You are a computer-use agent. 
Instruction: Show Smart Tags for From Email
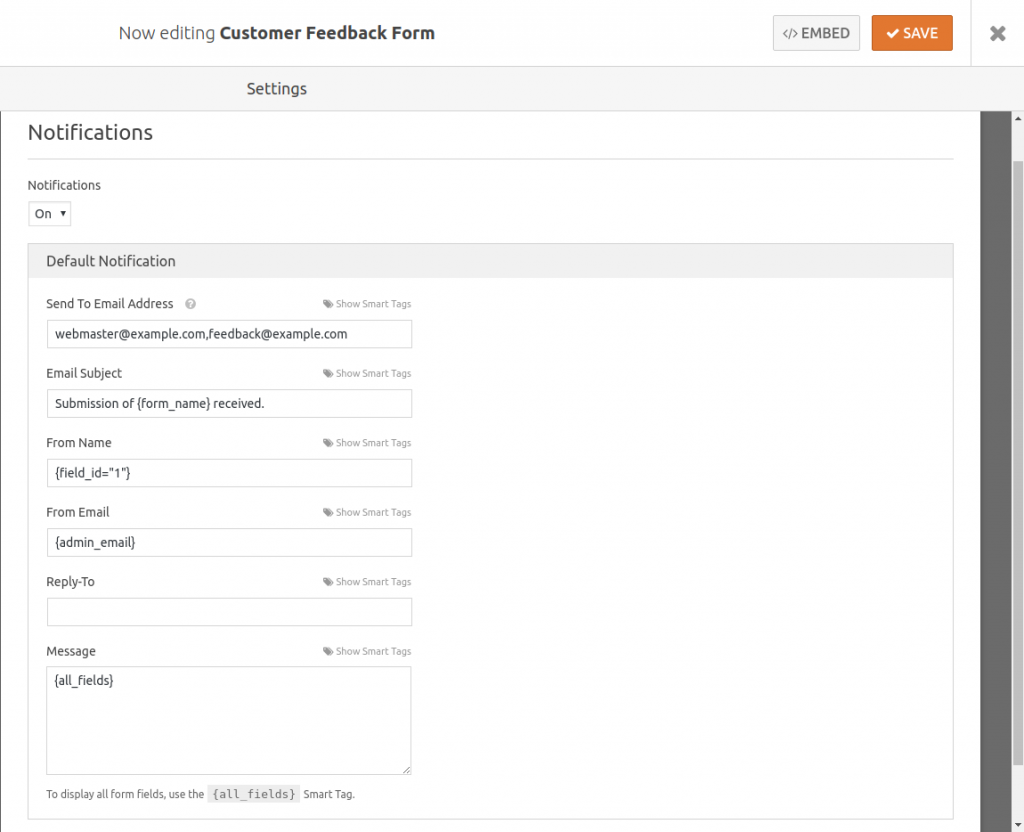coord(367,512)
